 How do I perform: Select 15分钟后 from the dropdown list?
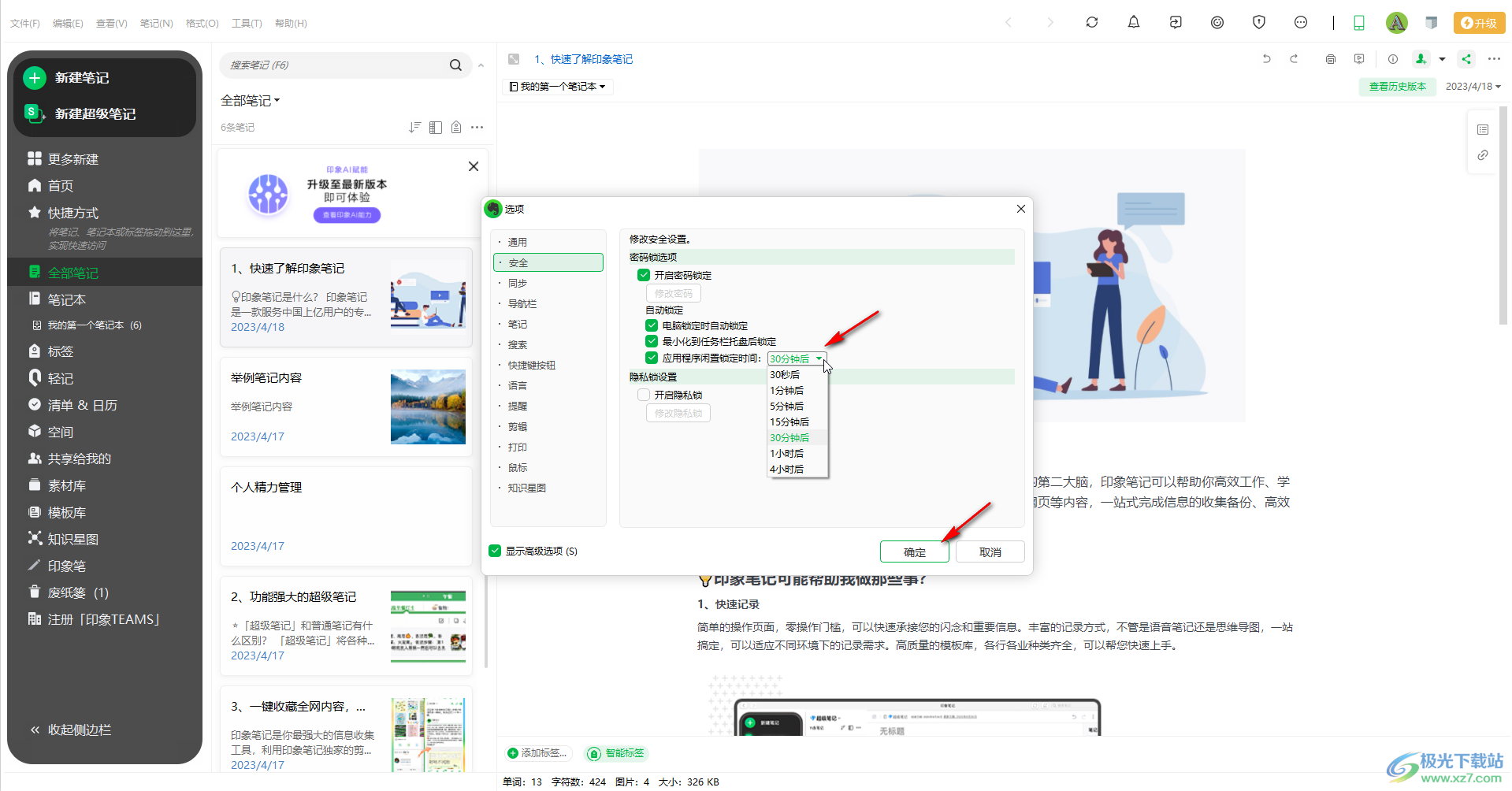(x=797, y=422)
